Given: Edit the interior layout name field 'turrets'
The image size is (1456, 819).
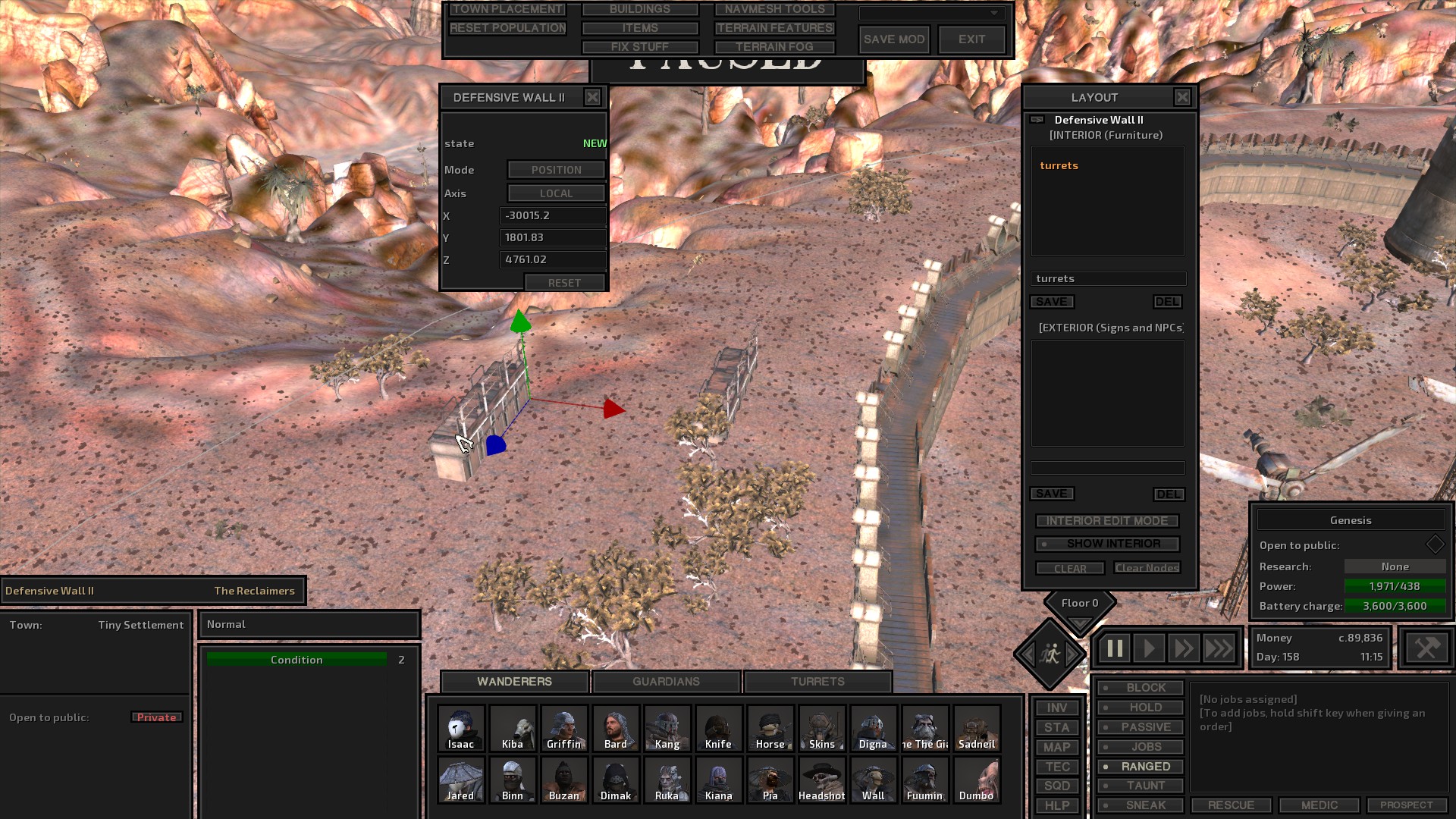Looking at the screenshot, I should click(1108, 278).
